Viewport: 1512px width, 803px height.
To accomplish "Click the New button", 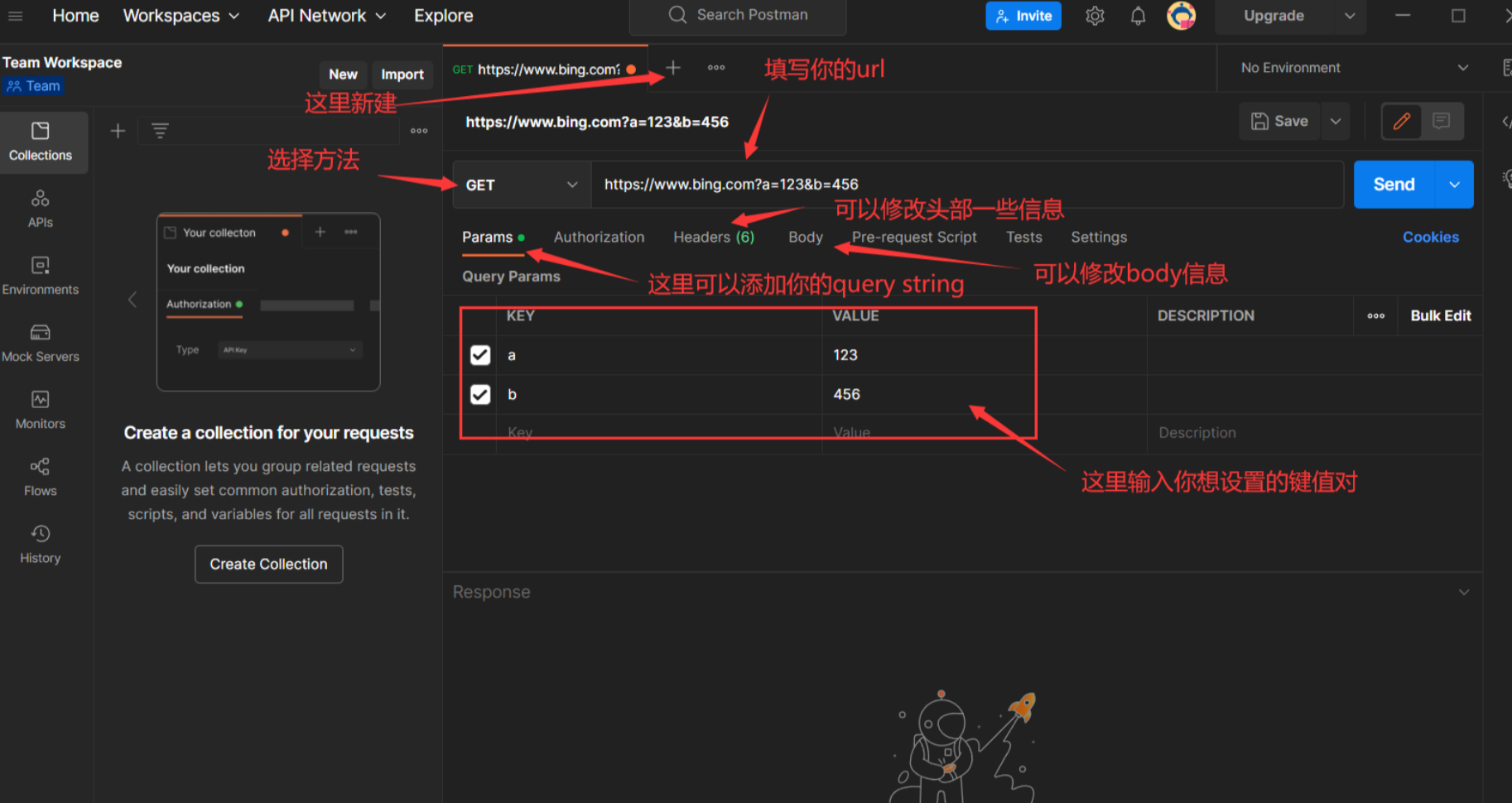I will (x=343, y=75).
